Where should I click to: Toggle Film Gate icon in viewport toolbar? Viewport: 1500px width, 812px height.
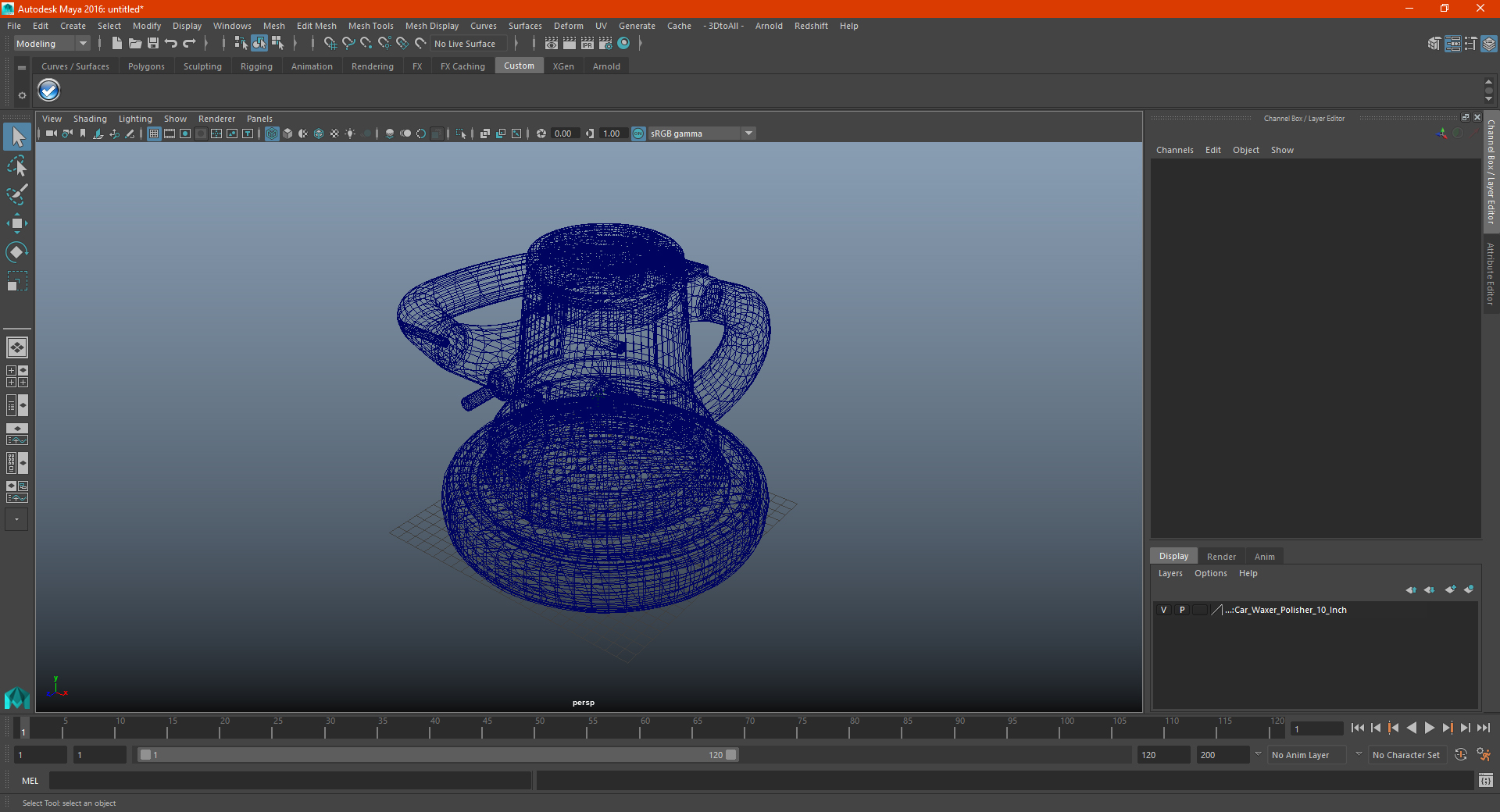coord(170,134)
